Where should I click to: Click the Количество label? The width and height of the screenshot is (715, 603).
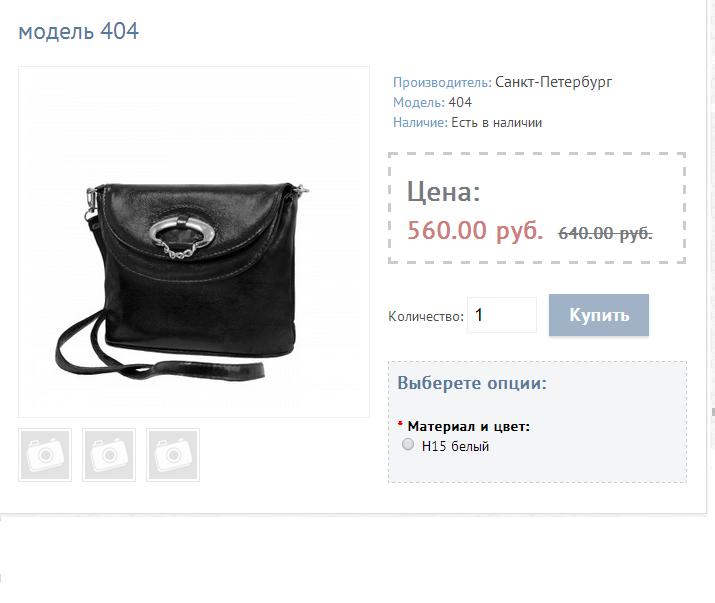(425, 316)
